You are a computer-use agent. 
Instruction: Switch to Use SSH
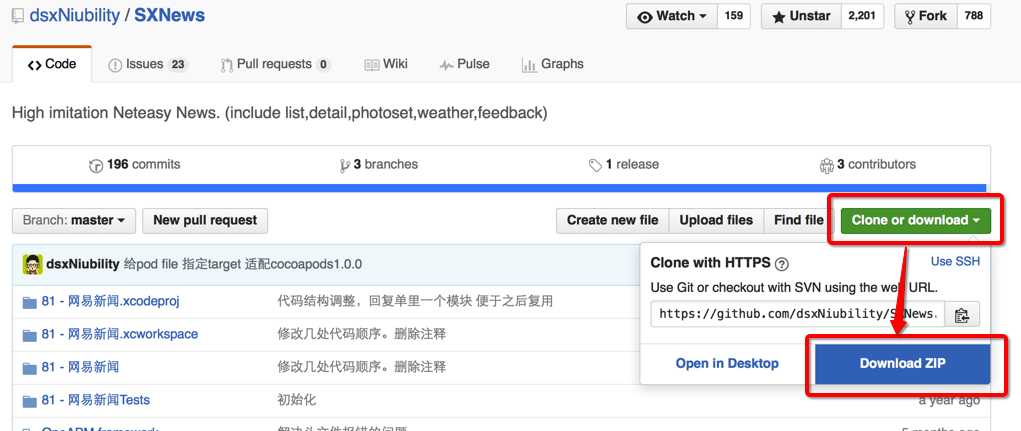[955, 262]
